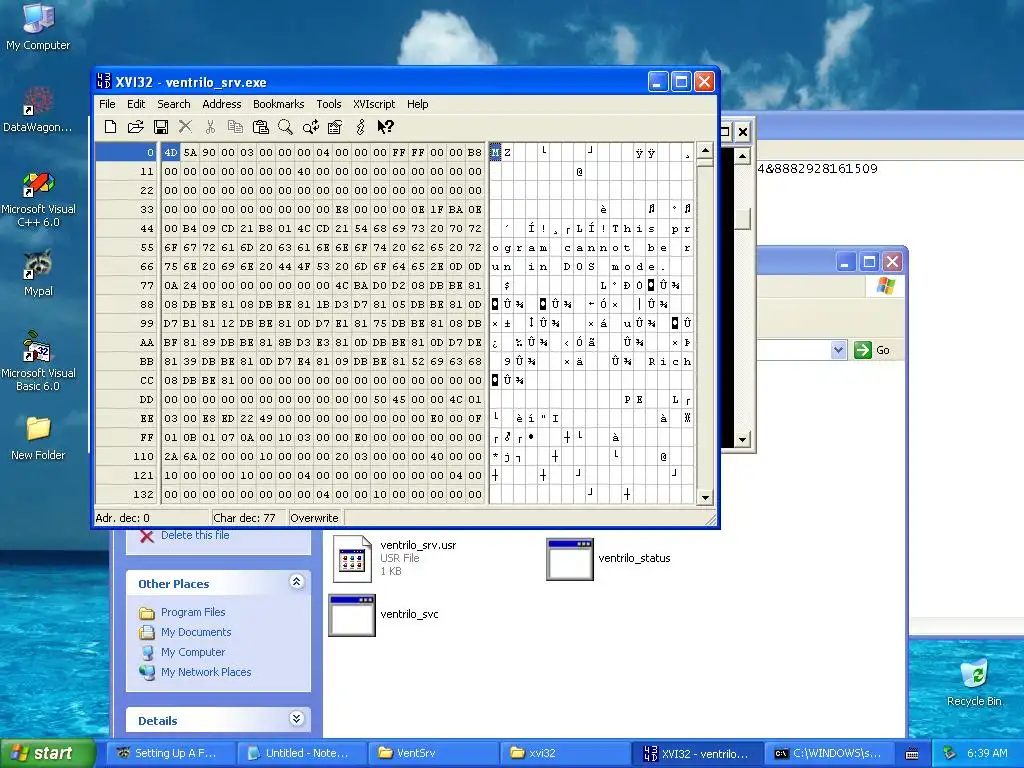Click the Delete X toolbar icon
The width and height of the screenshot is (1024, 768).
[185, 127]
